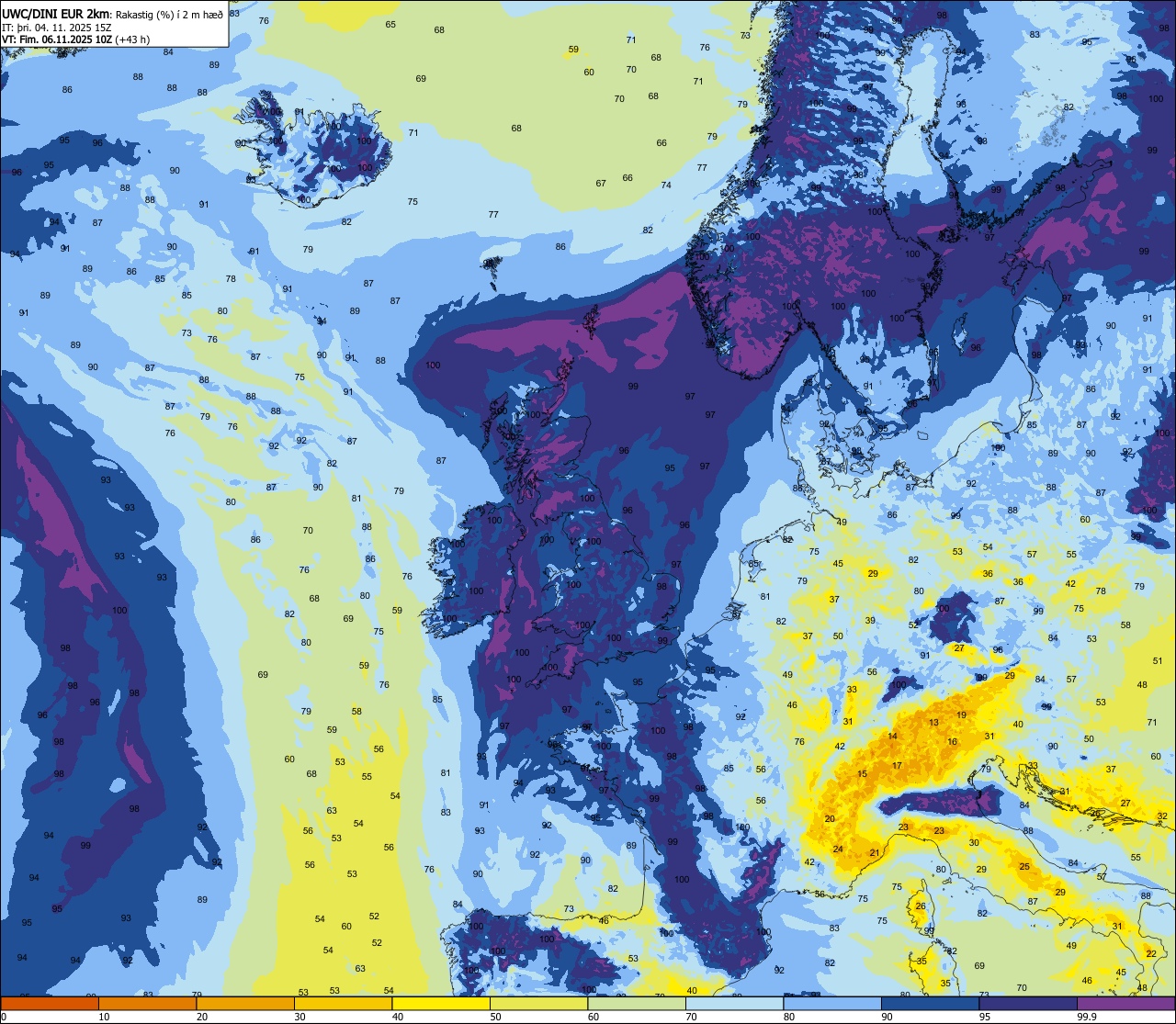1176x1024 pixels.
Task: Pick the yellow-green 50–60 legend swatch
Action: click(x=538, y=1003)
